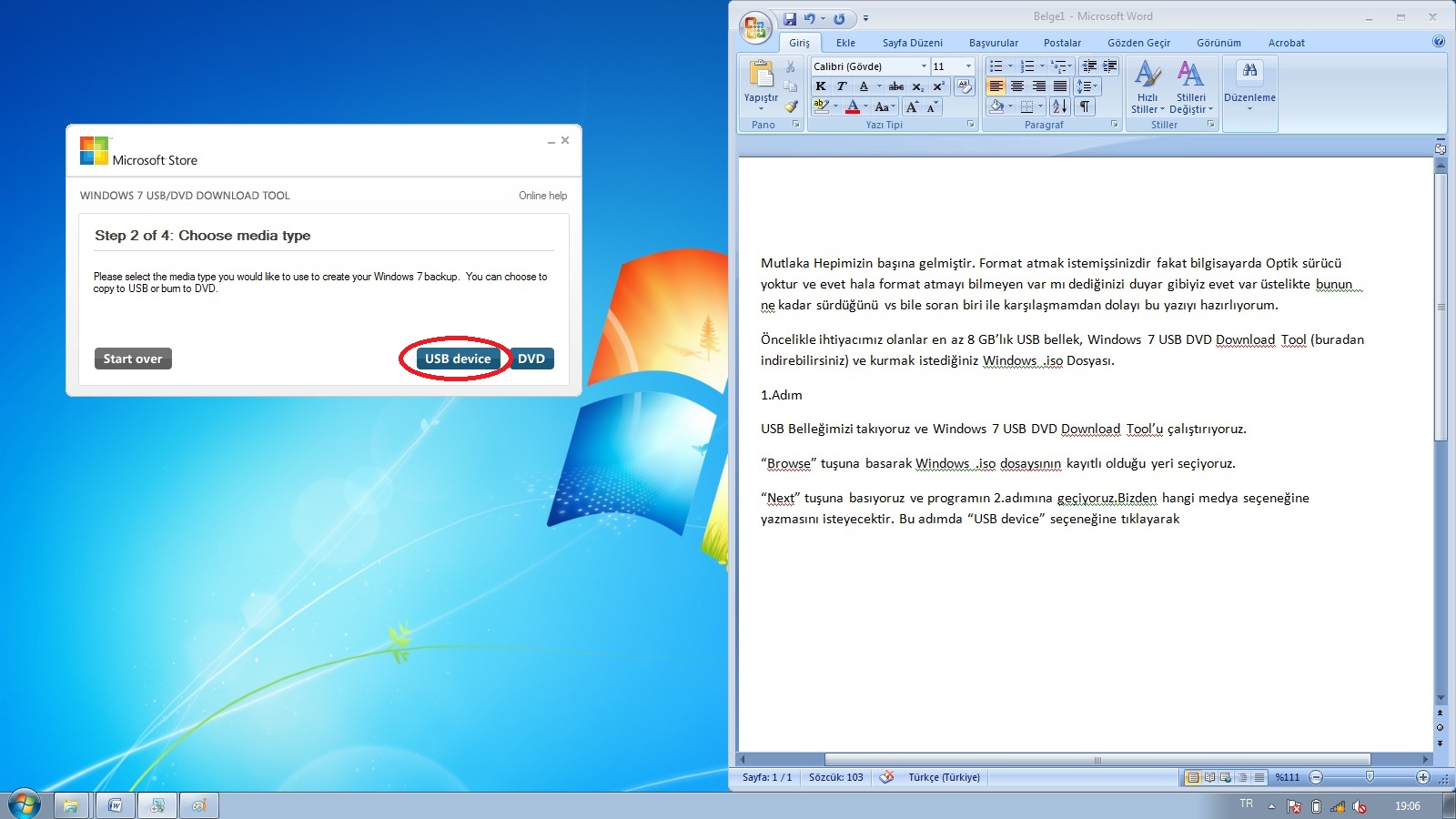Image resolution: width=1456 pixels, height=819 pixels.
Task: Toggle underline formatting
Action: click(864, 86)
